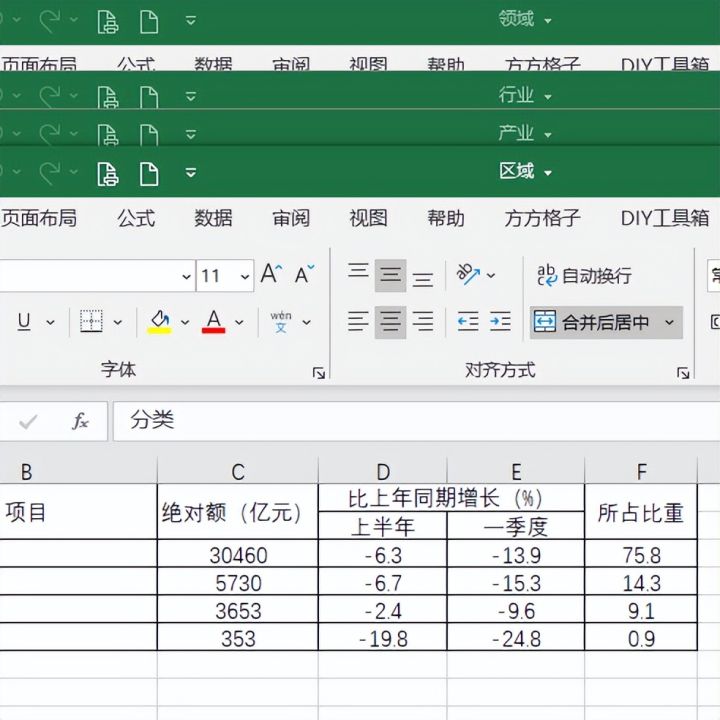Expand font name dropdown
Viewport: 720px width, 720px height.
[x=186, y=276]
